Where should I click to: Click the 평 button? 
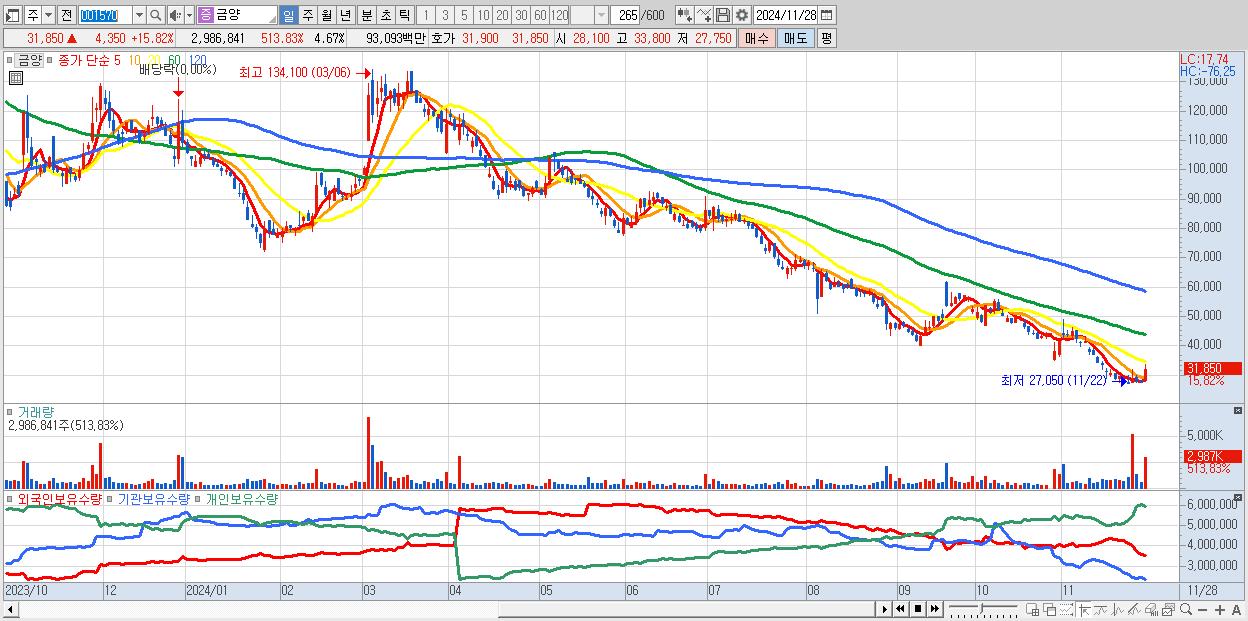coord(826,38)
